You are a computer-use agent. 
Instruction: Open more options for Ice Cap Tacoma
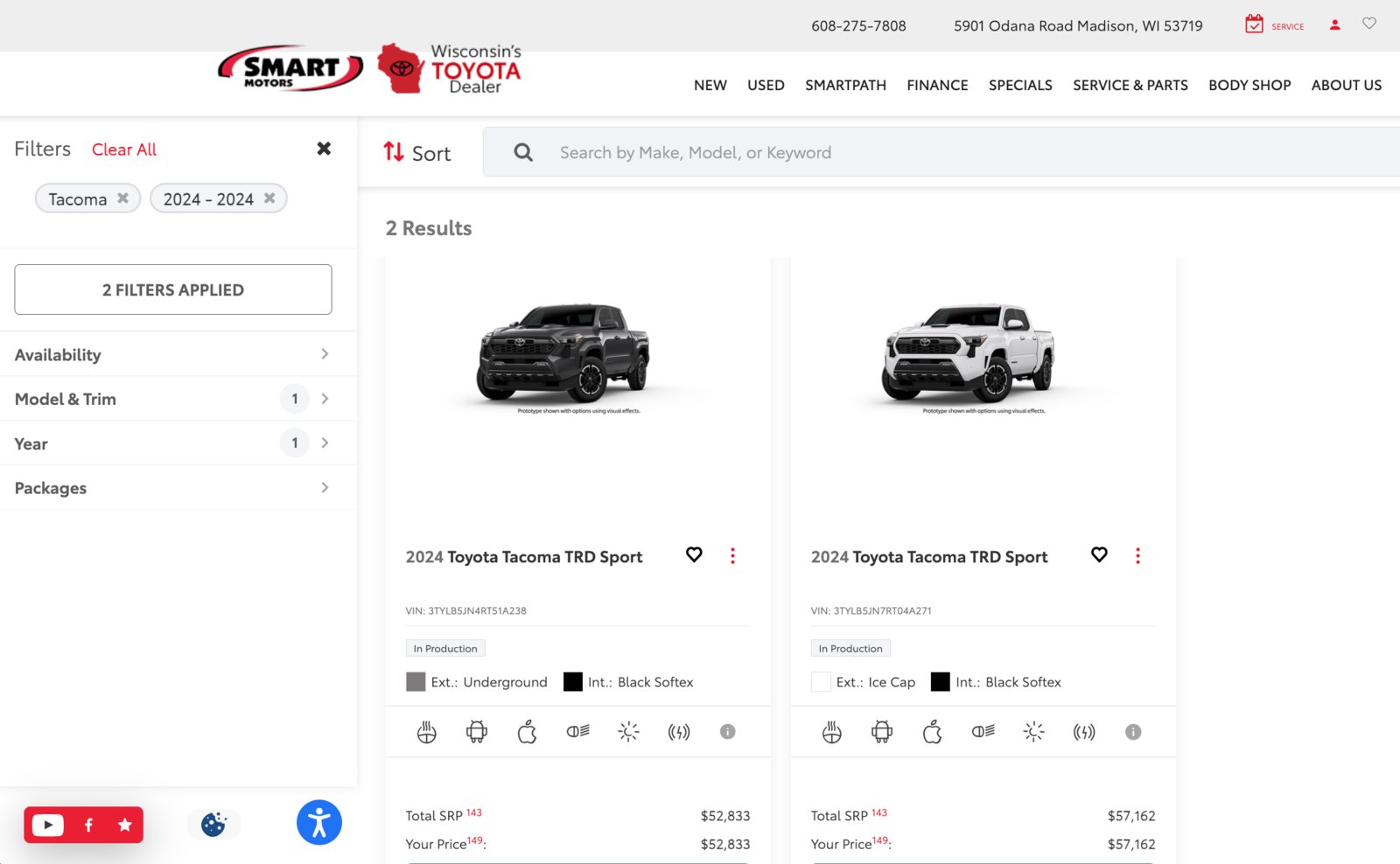coord(1137,555)
